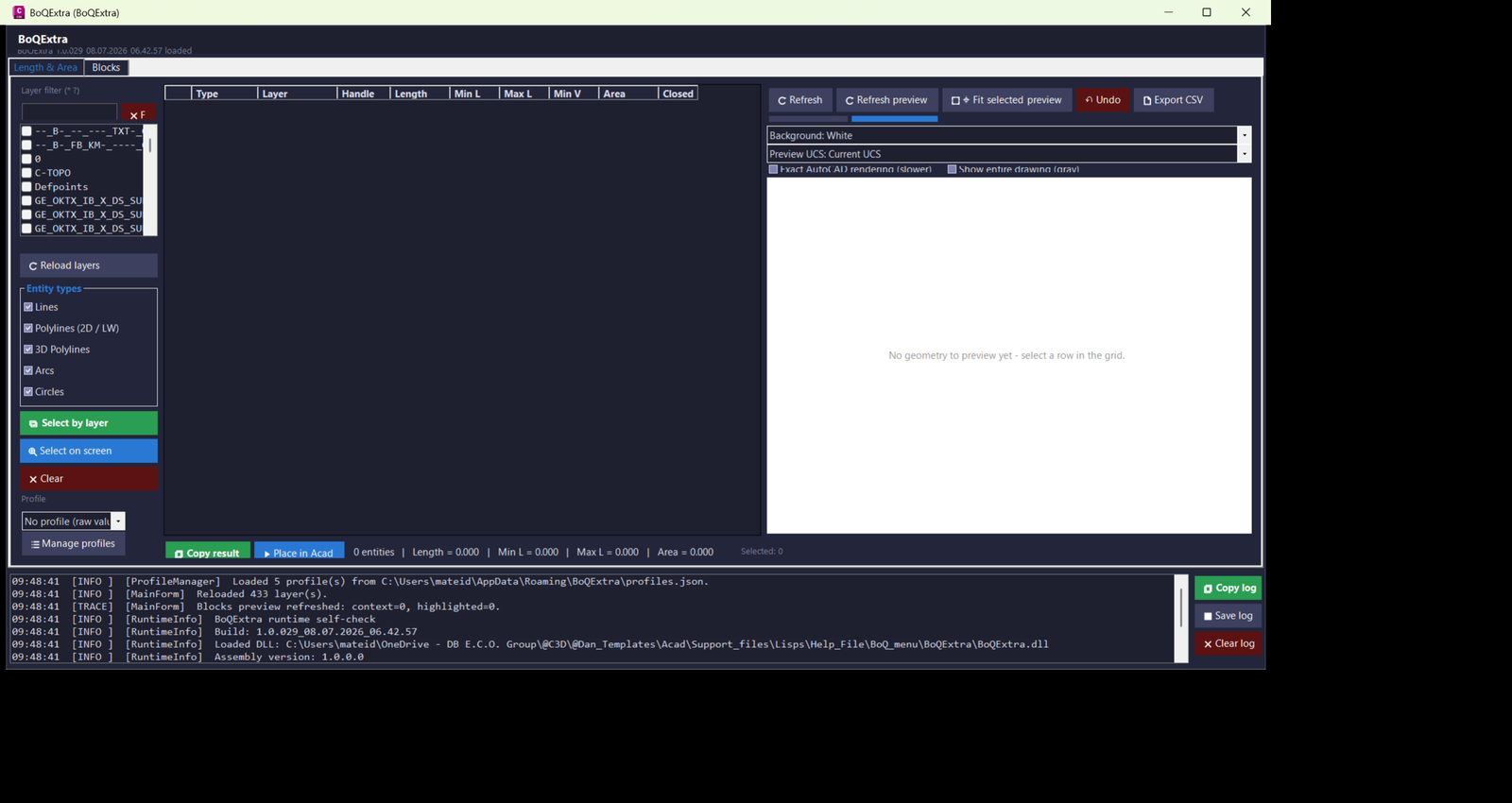Click the 'Selected: 0' status text
The width and height of the screenshot is (1512, 803).
click(762, 551)
